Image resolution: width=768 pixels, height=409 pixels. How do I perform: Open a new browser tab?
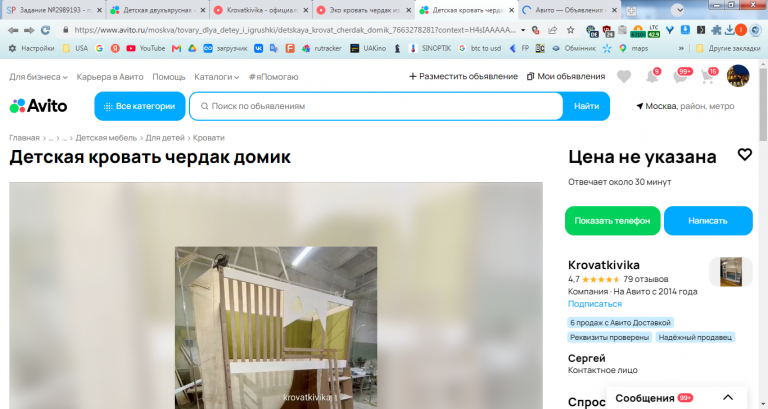coord(631,10)
